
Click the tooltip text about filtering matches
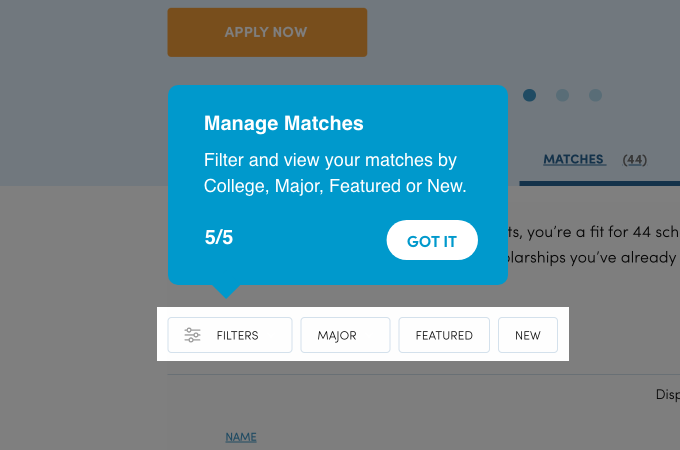(x=335, y=173)
